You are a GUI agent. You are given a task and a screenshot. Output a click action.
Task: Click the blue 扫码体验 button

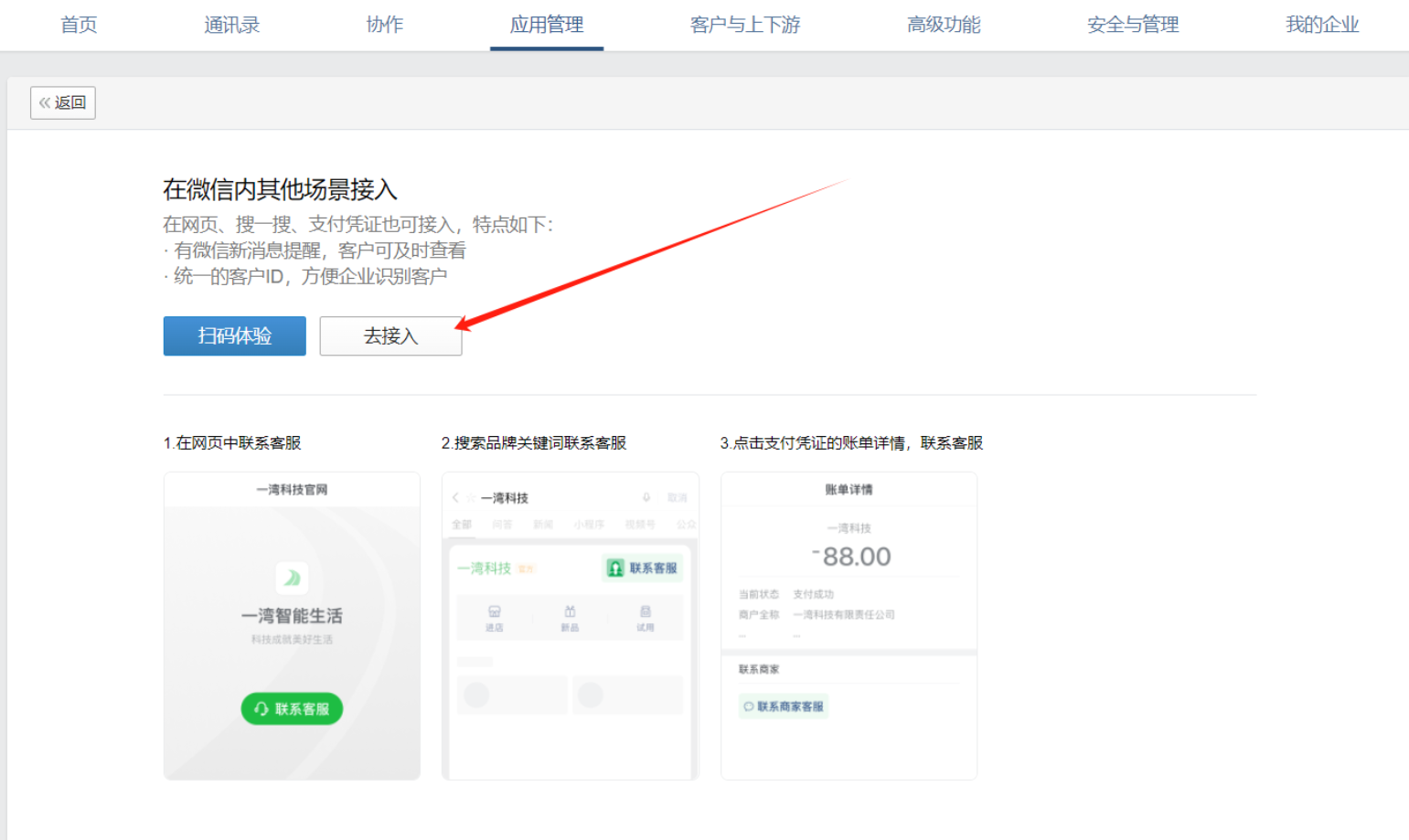(234, 335)
